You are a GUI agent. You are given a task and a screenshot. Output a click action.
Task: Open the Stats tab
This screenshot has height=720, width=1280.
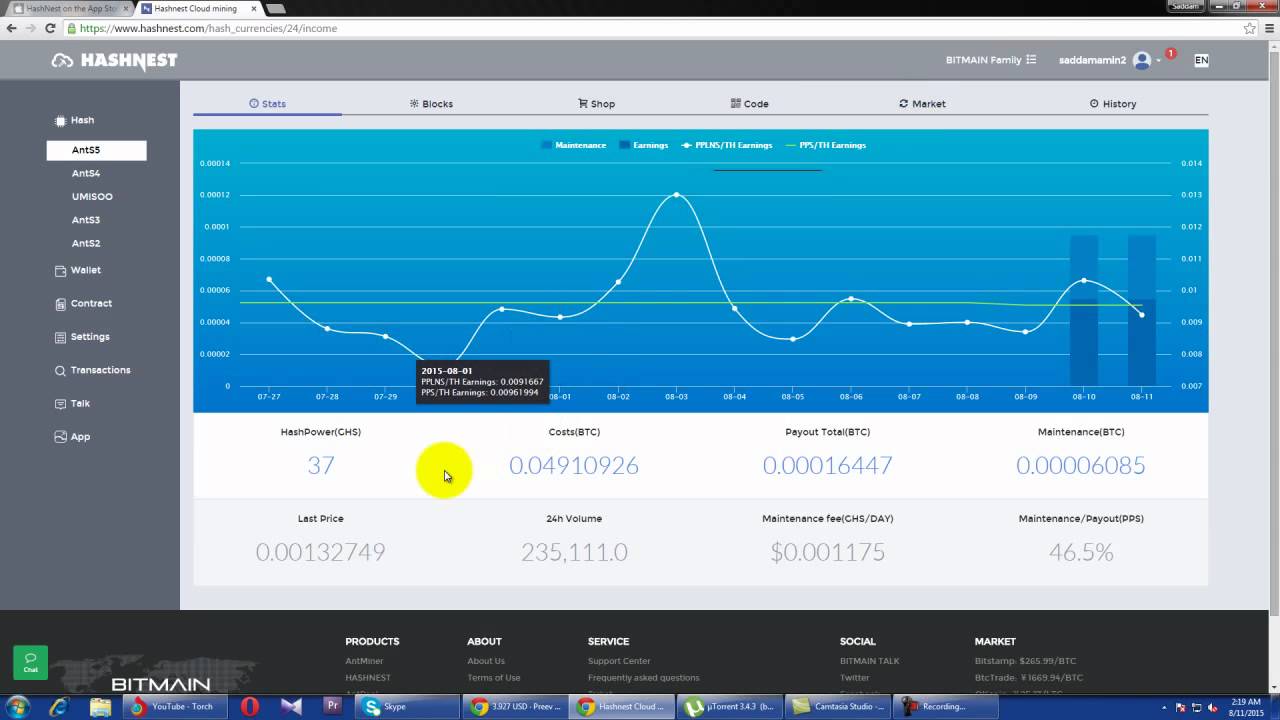tap(267, 104)
